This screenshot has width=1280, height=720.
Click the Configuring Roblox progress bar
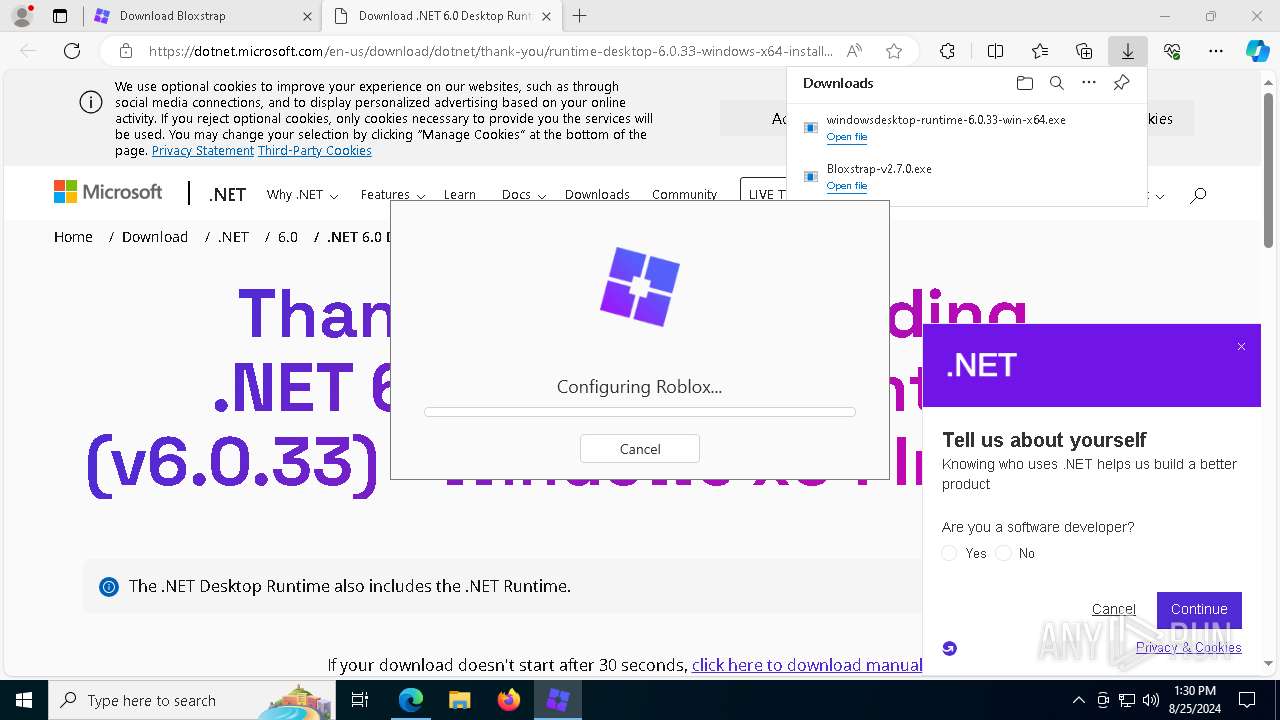tap(640, 412)
